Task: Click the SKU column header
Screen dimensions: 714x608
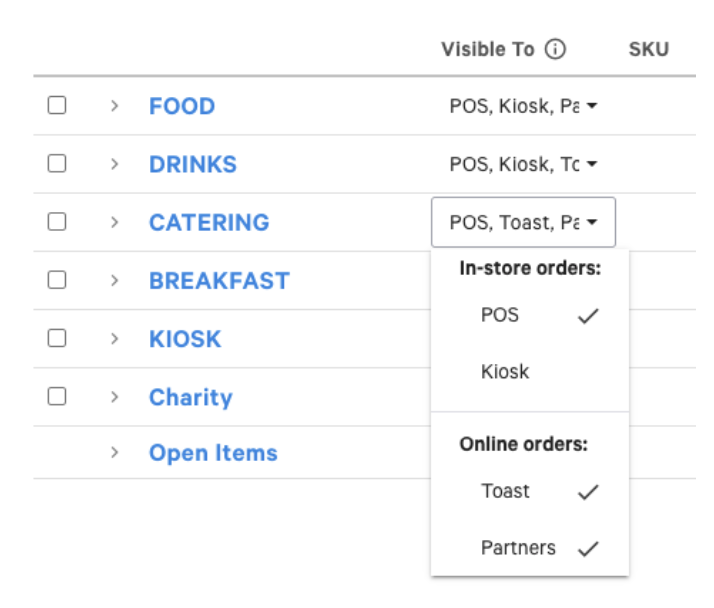Action: pos(648,49)
